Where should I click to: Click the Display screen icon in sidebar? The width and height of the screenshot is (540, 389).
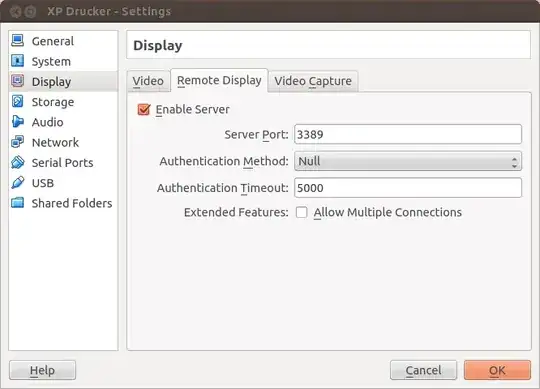18,81
